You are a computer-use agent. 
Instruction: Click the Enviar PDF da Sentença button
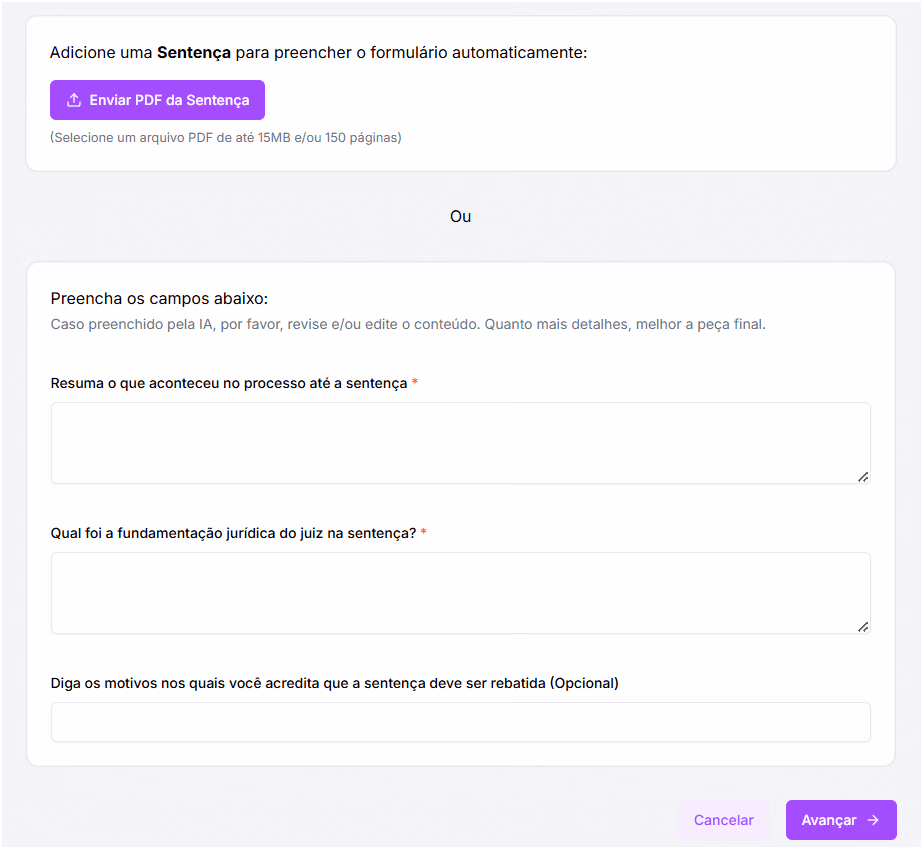click(157, 100)
